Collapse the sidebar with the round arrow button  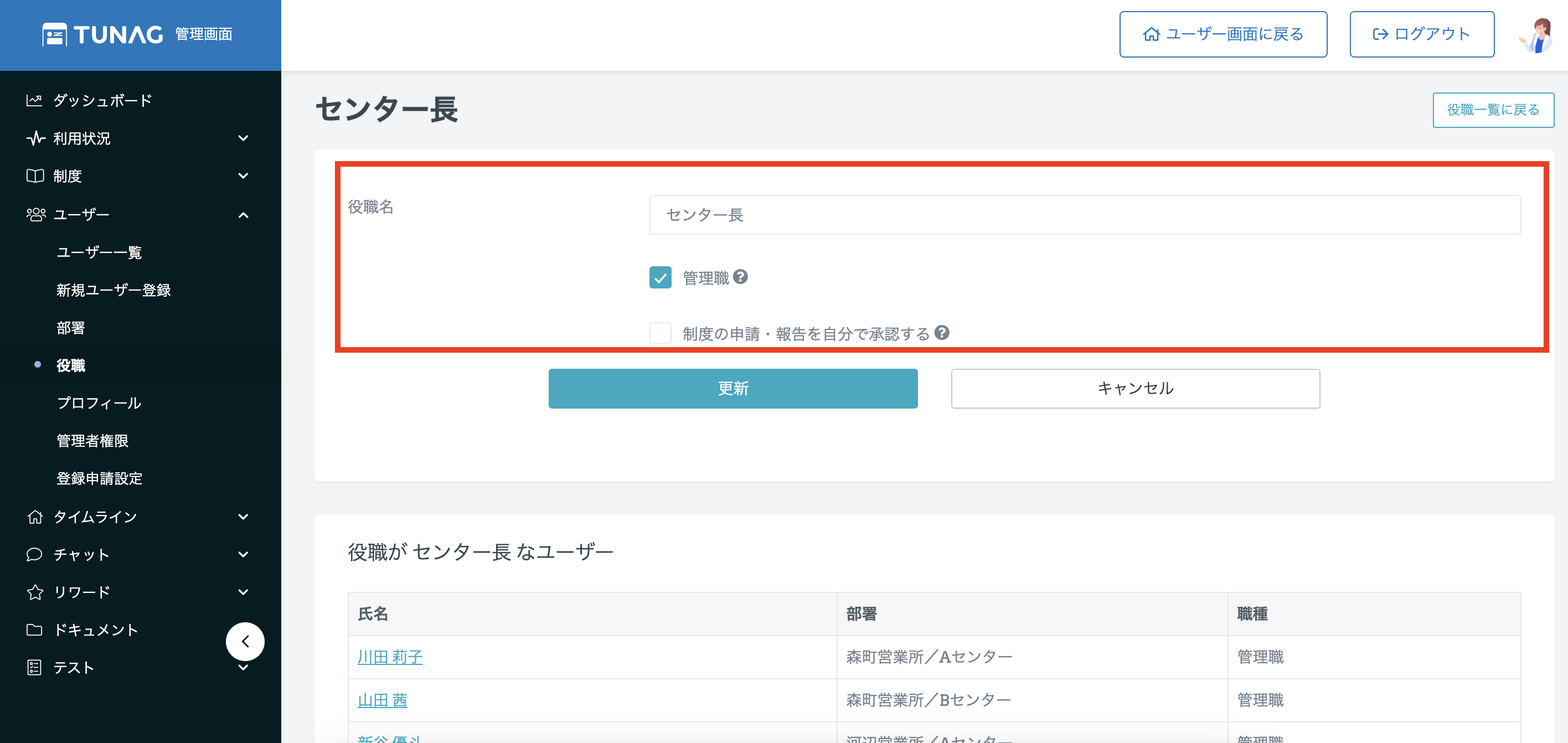[x=245, y=641]
